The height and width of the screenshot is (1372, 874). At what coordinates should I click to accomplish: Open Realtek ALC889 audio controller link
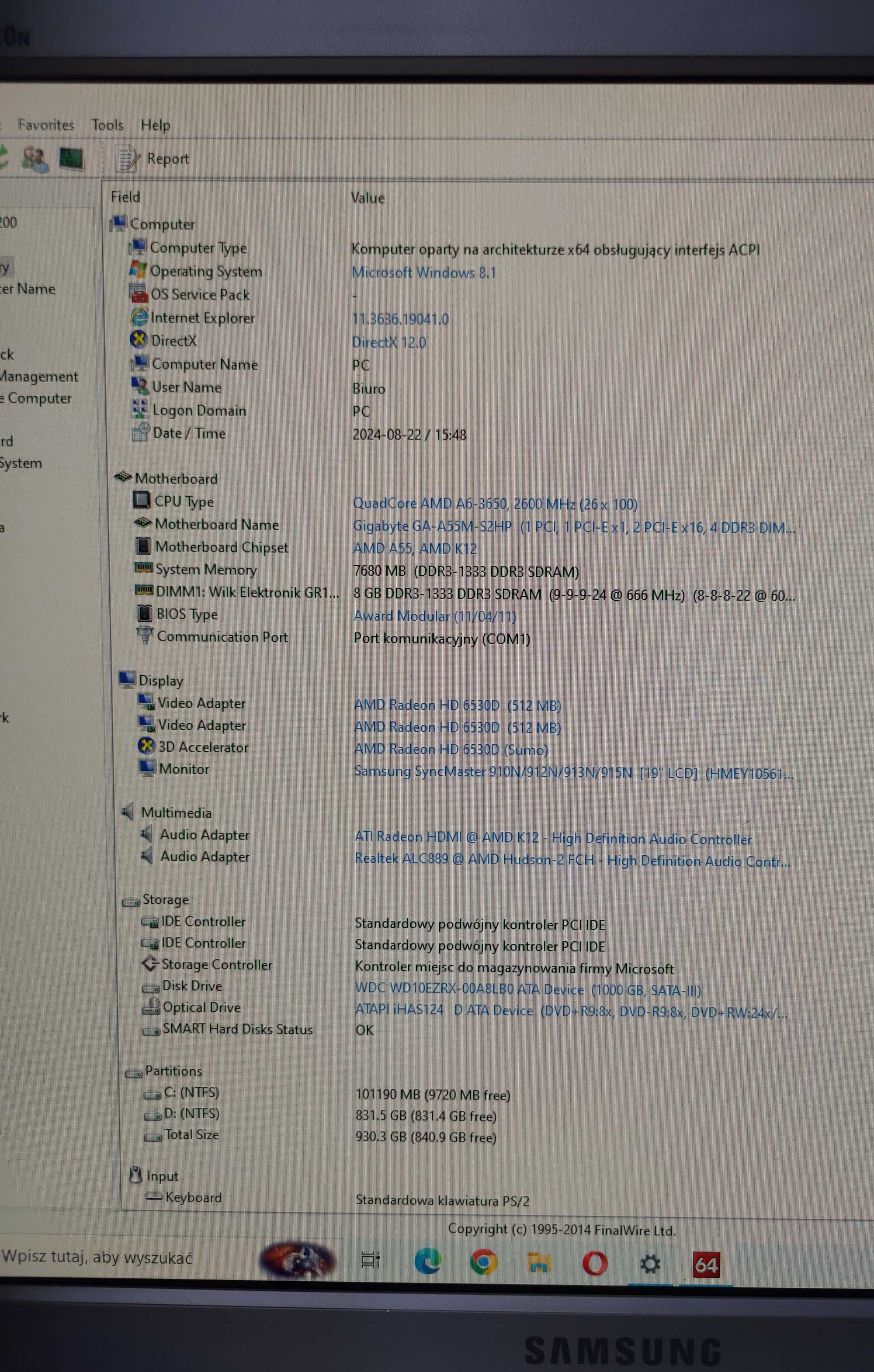(x=572, y=861)
